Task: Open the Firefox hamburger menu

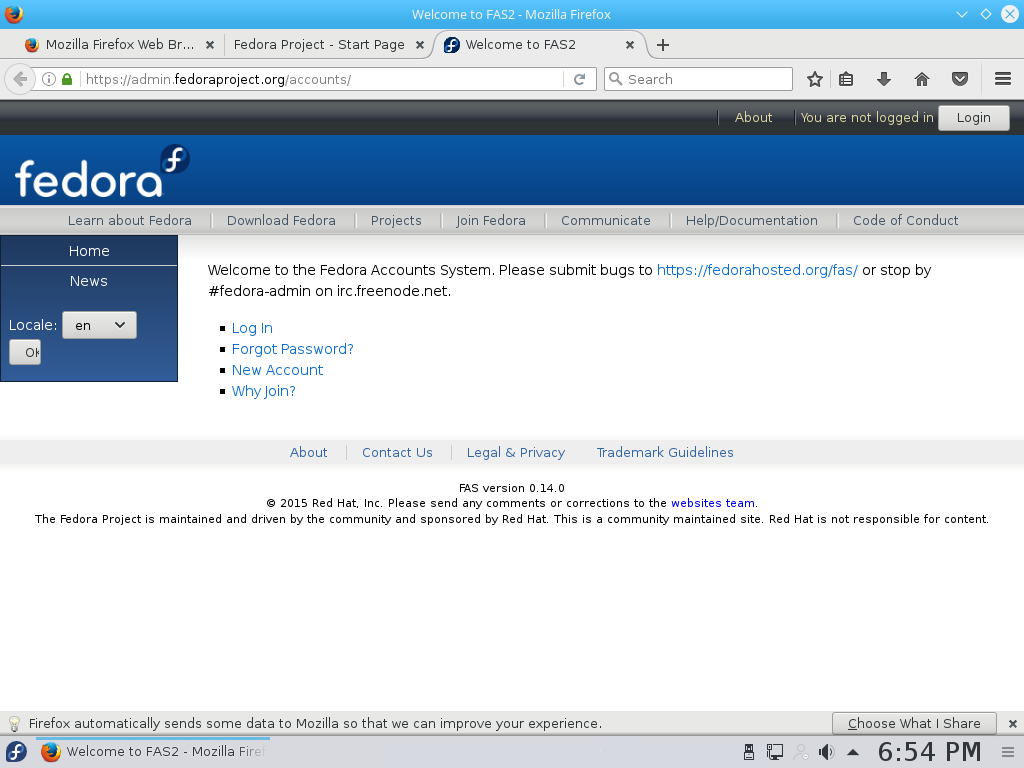Action: point(1003,80)
